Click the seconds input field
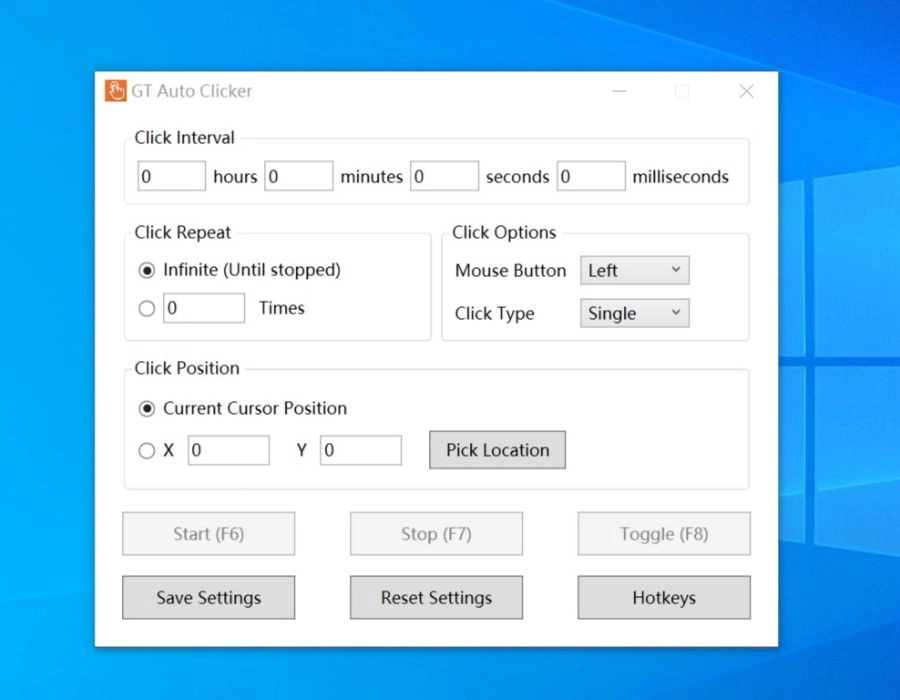The image size is (900, 700). (x=444, y=175)
